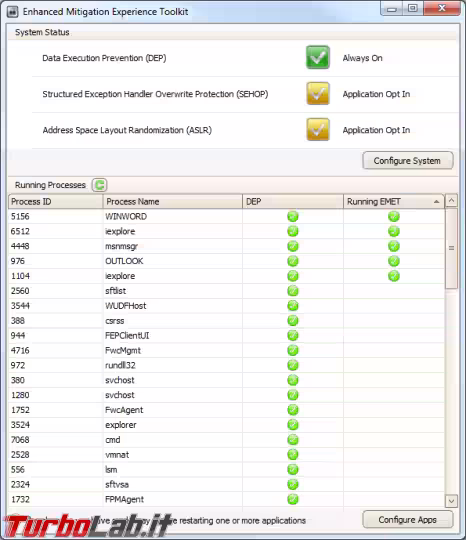Click DEP icon for WINWORD process
Screen dimensions: 466x540
click(293, 216)
